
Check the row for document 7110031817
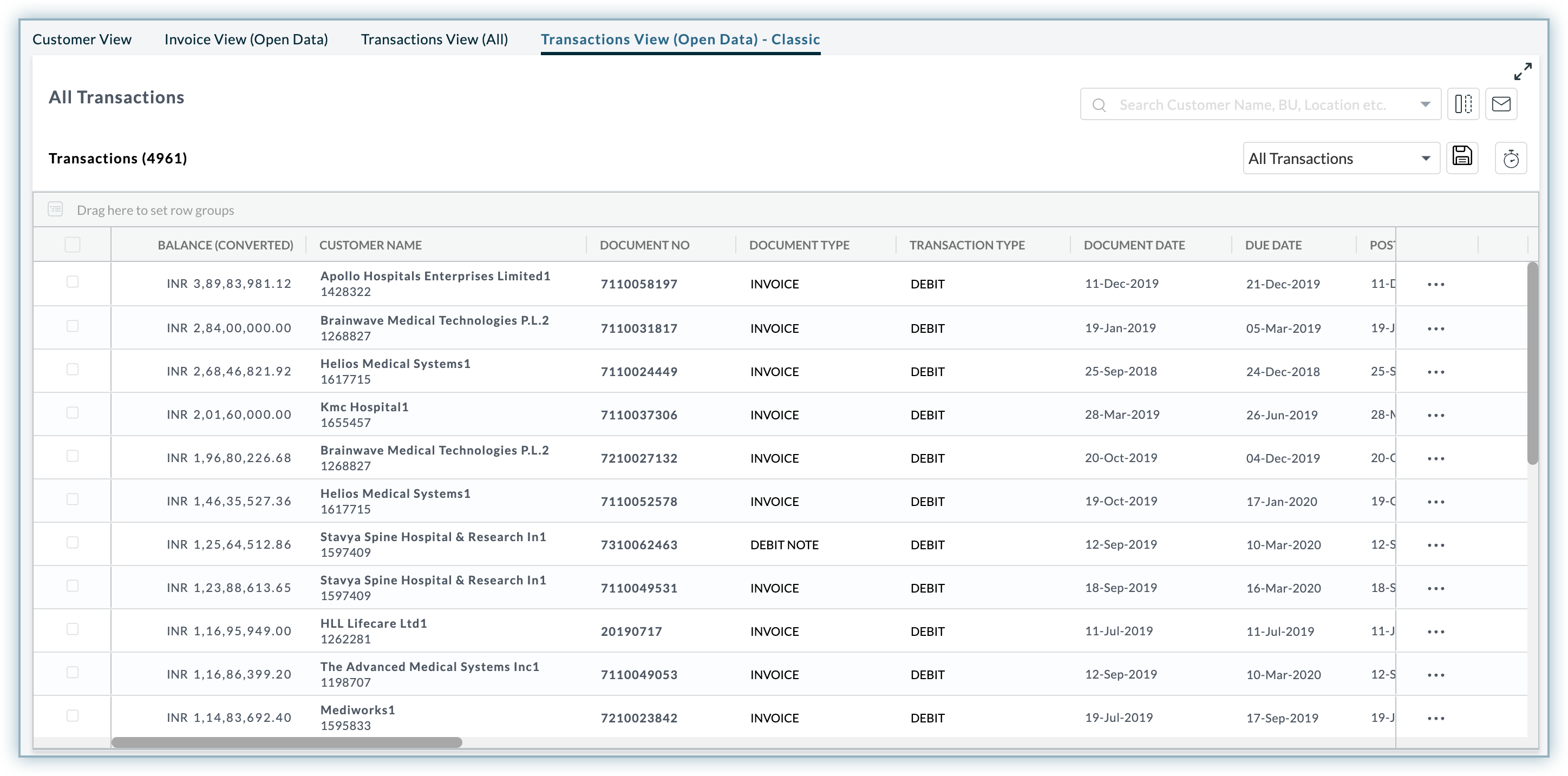coord(73,326)
